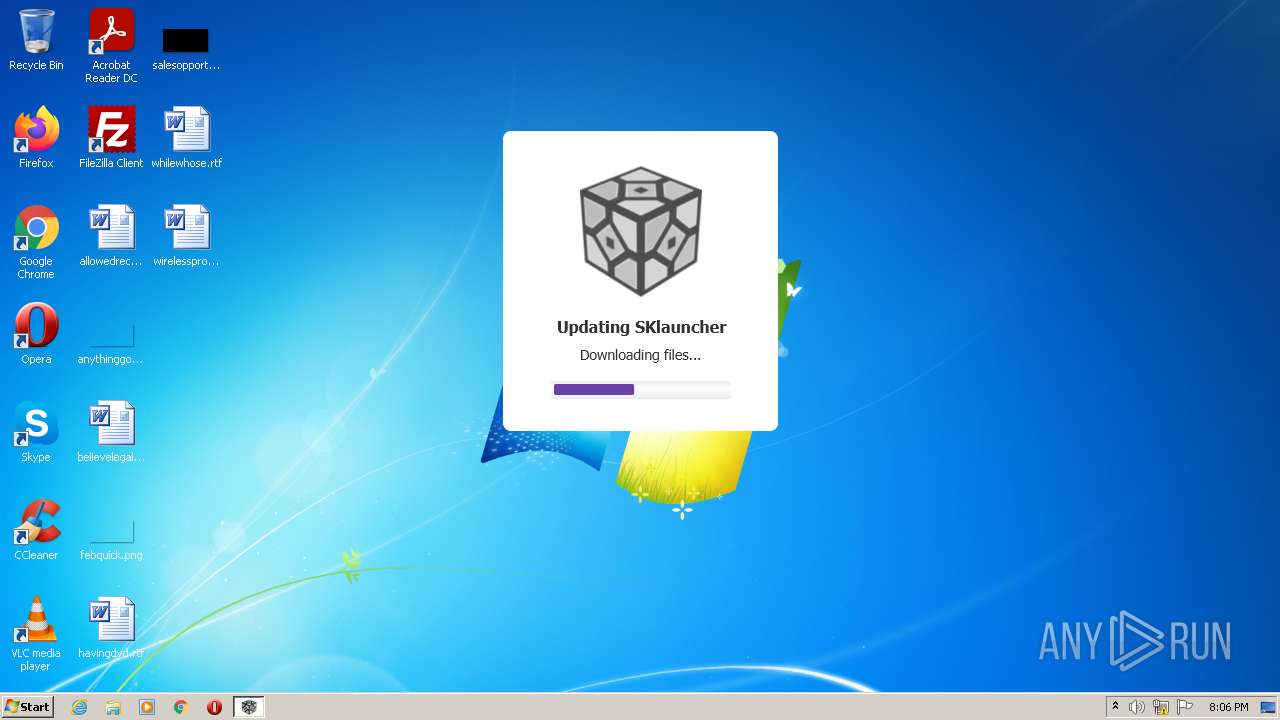Viewport: 1280px width, 720px height.
Task: Click the Downloading files... status text
Action: 640,355
